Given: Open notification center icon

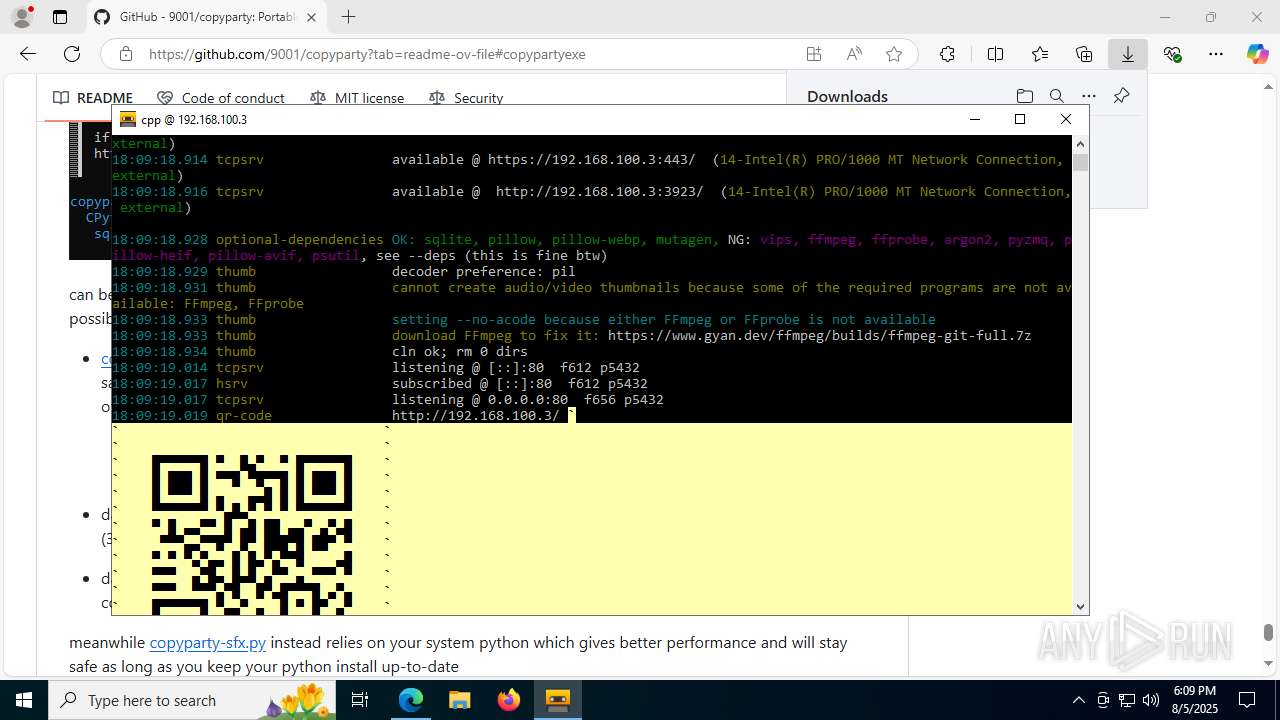Looking at the screenshot, I should (x=1247, y=700).
